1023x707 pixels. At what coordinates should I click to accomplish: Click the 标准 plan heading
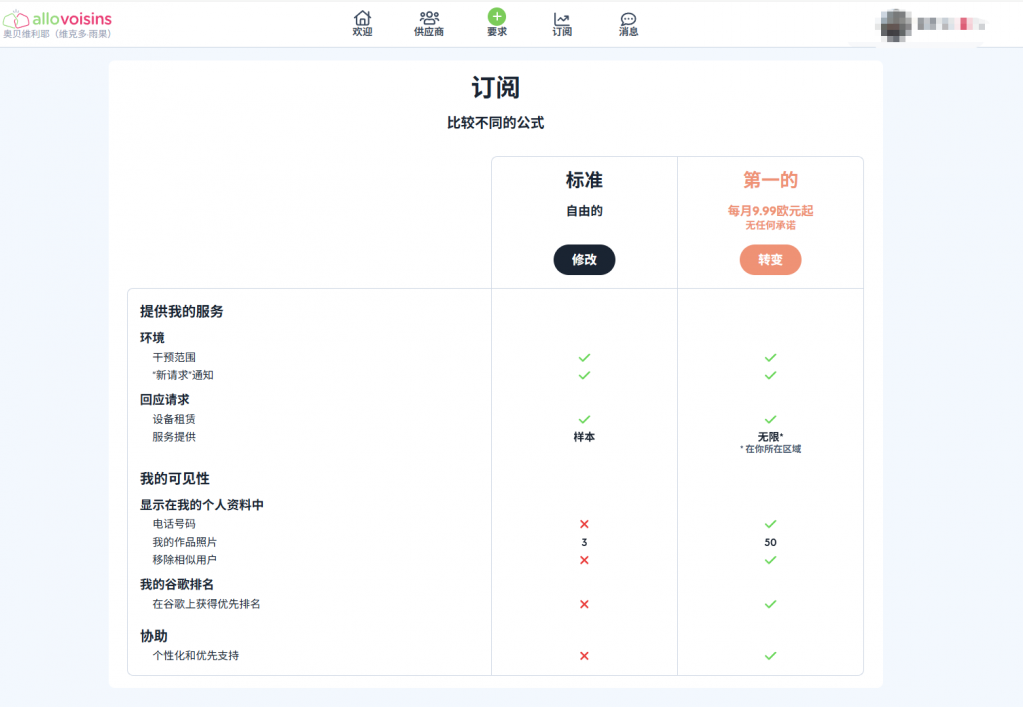[x=584, y=181]
